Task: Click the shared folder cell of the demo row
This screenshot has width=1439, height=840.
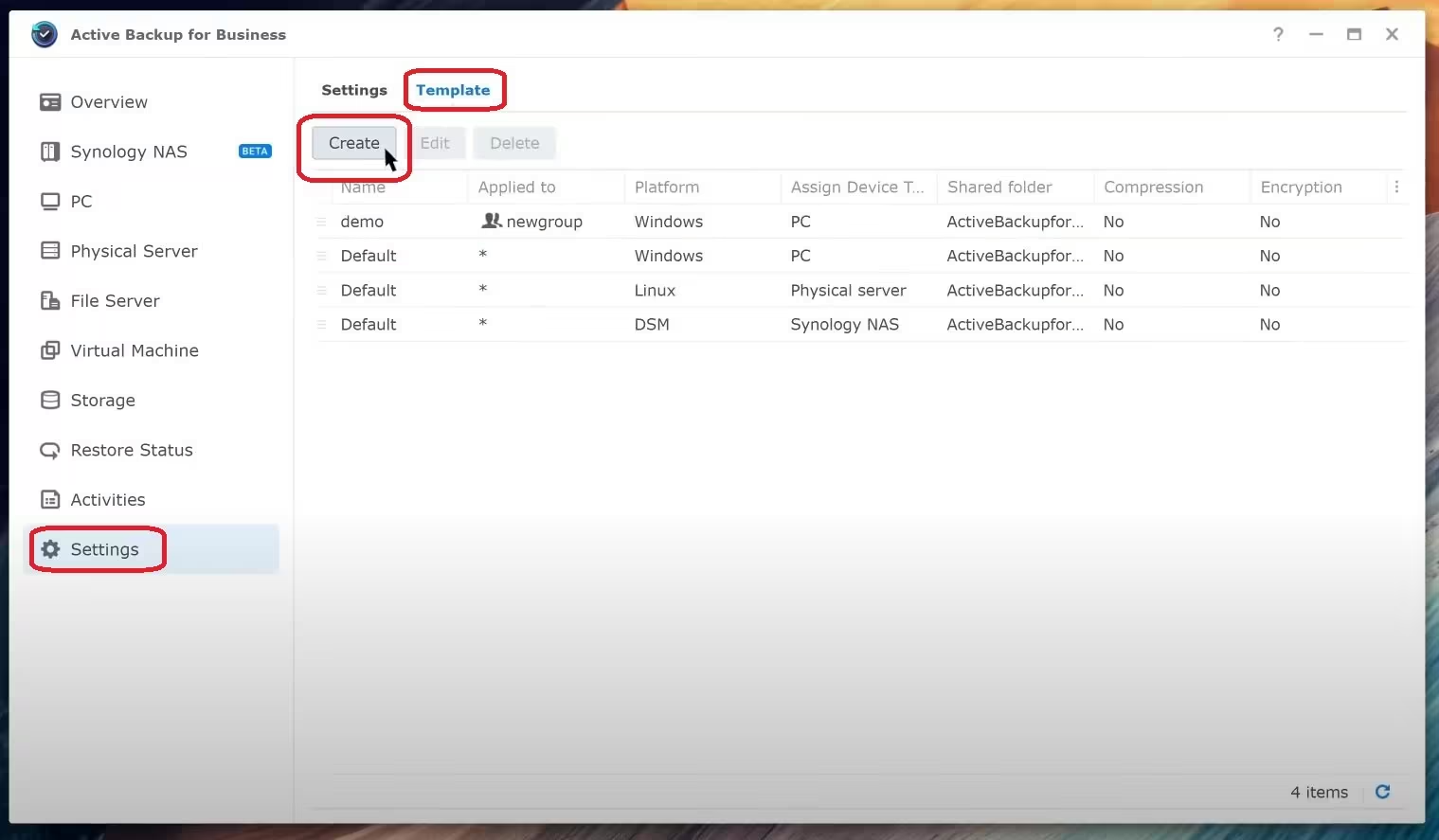Action: (x=1015, y=222)
